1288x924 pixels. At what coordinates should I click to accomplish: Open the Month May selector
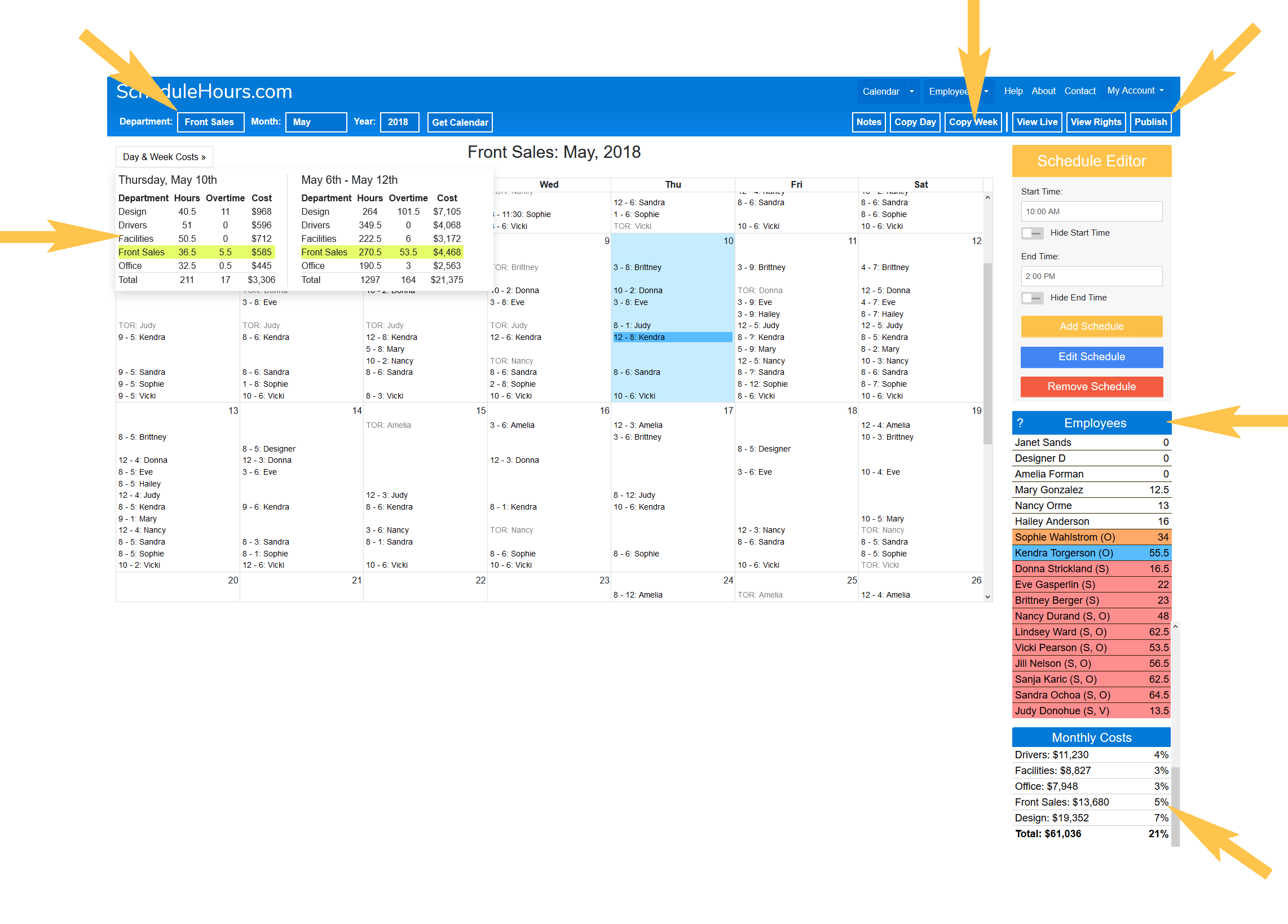click(x=316, y=122)
